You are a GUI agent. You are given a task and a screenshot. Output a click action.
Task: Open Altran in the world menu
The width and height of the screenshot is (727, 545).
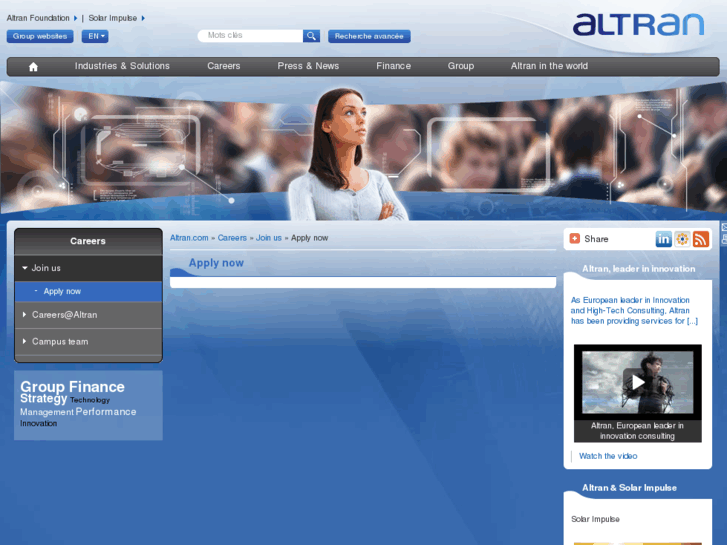549,66
